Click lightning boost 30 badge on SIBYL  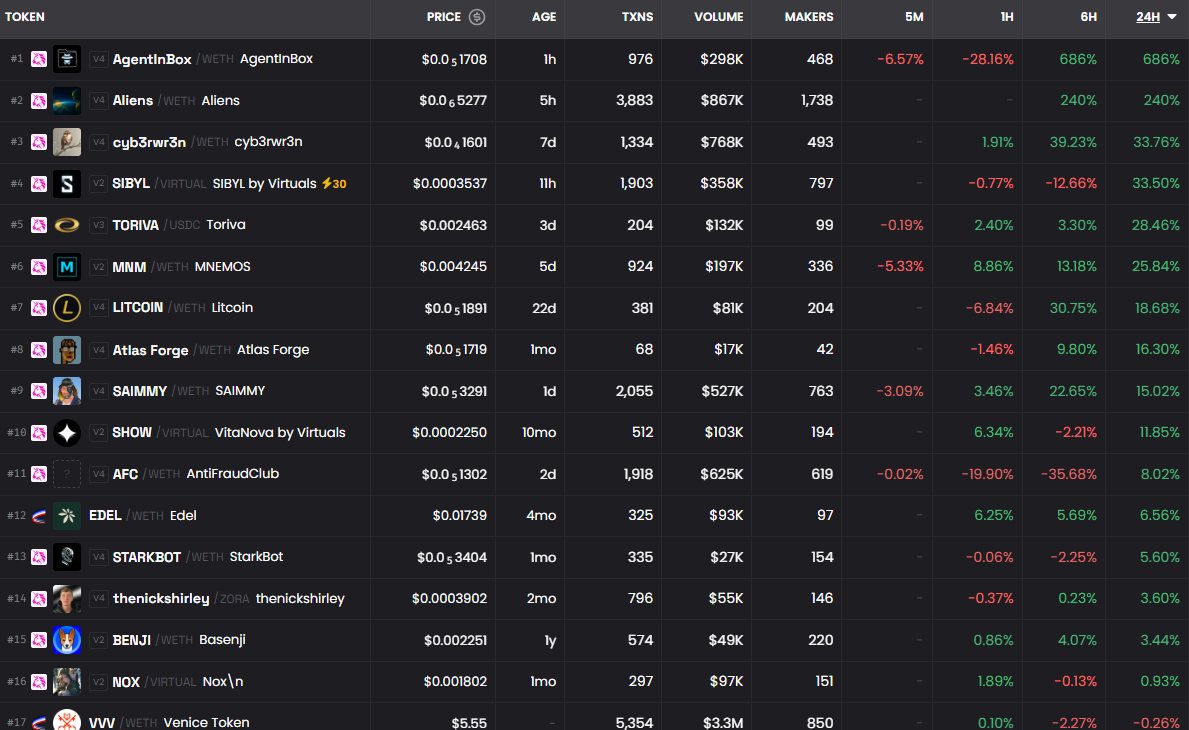coord(334,183)
